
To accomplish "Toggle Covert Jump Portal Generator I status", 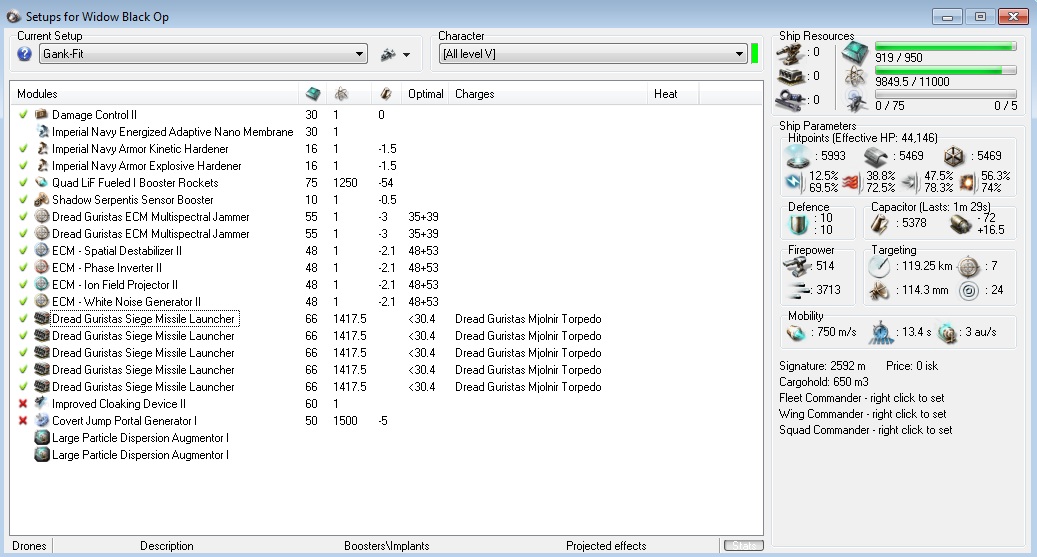I will tap(23, 421).
